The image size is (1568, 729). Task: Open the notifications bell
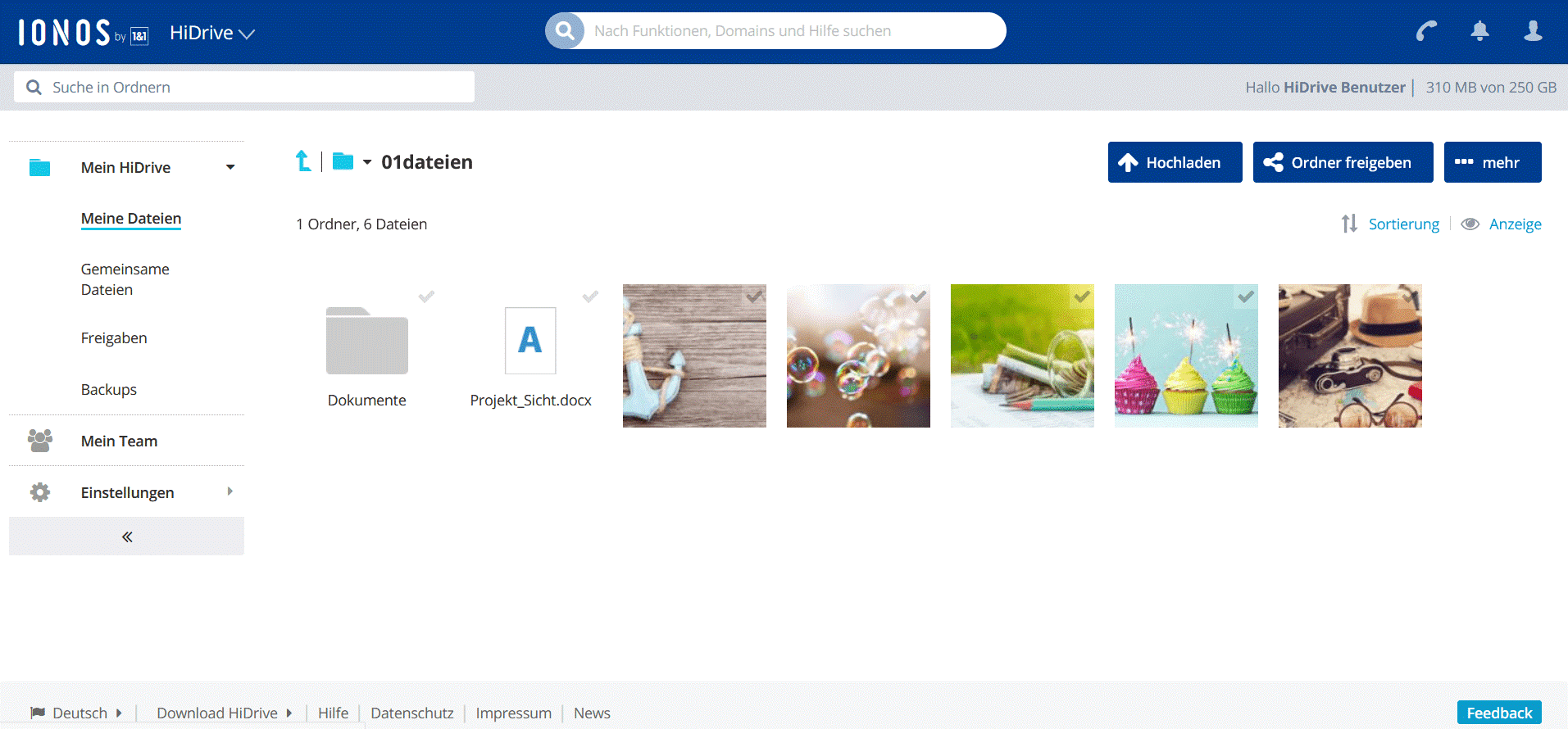pyautogui.click(x=1479, y=31)
